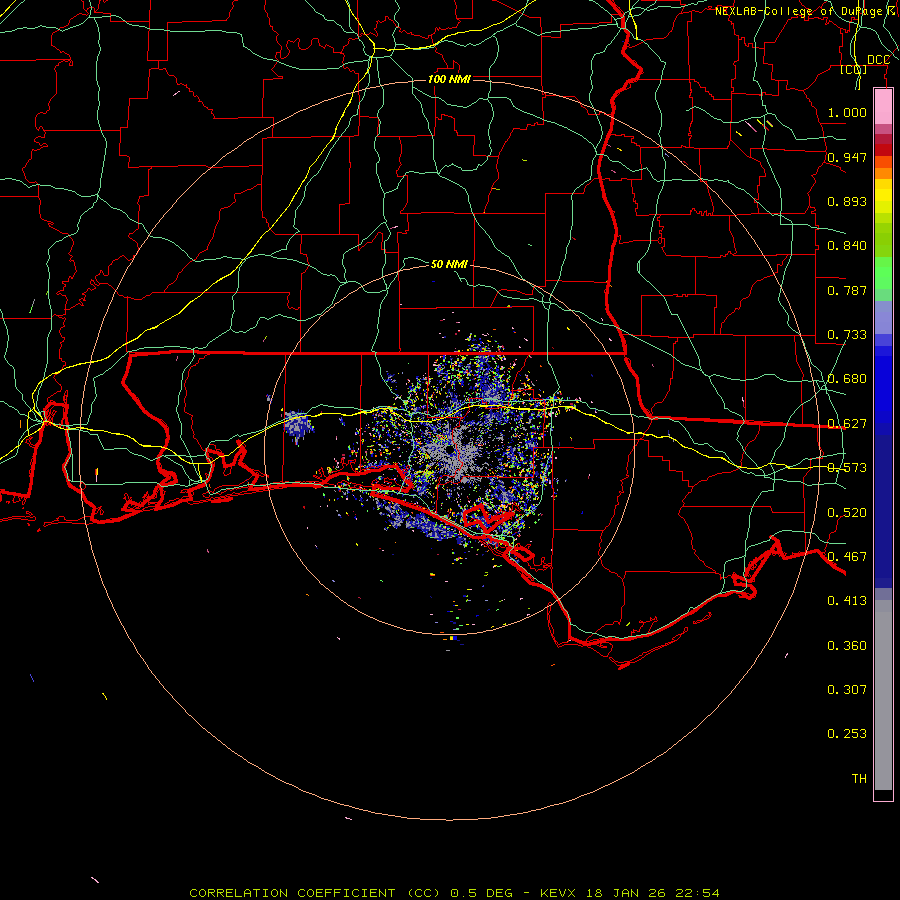Click the 0.893 scale value
900x900 pixels.
tap(847, 201)
